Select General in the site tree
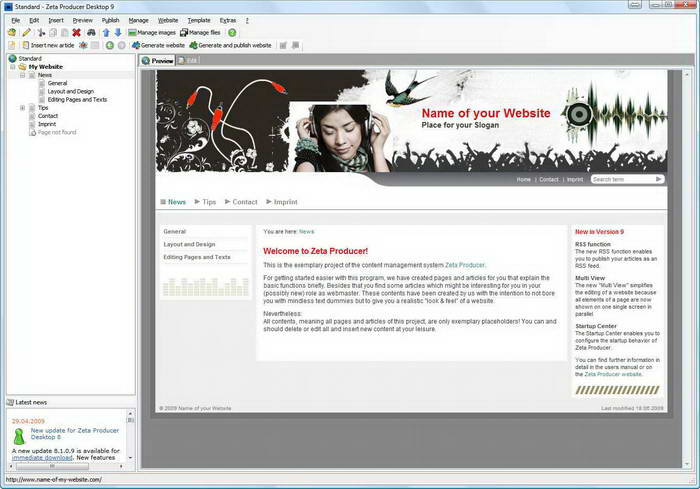Image resolution: width=700 pixels, height=489 pixels. coord(57,83)
